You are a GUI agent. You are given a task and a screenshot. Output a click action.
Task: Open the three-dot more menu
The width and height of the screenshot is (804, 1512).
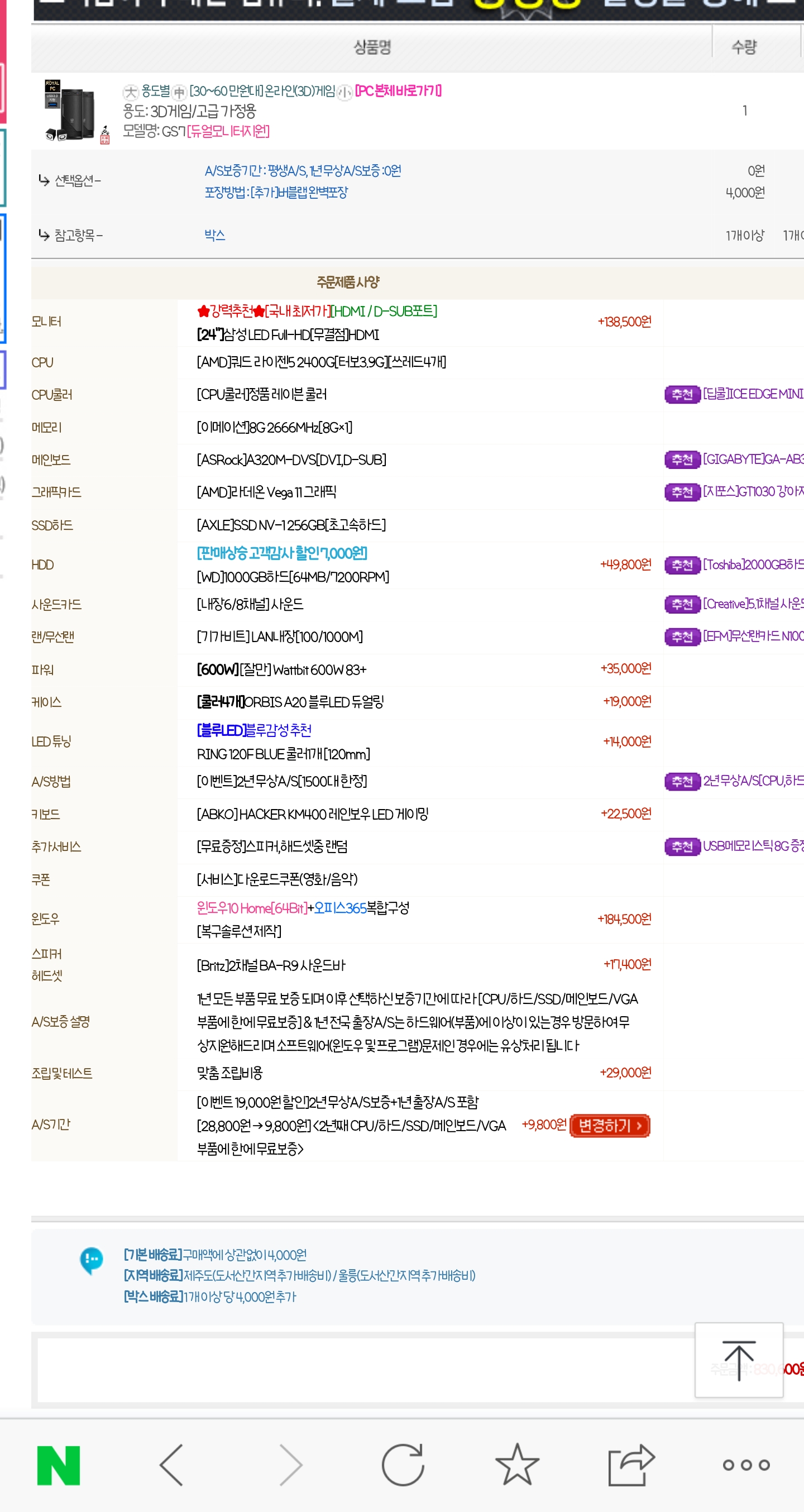tap(746, 1465)
